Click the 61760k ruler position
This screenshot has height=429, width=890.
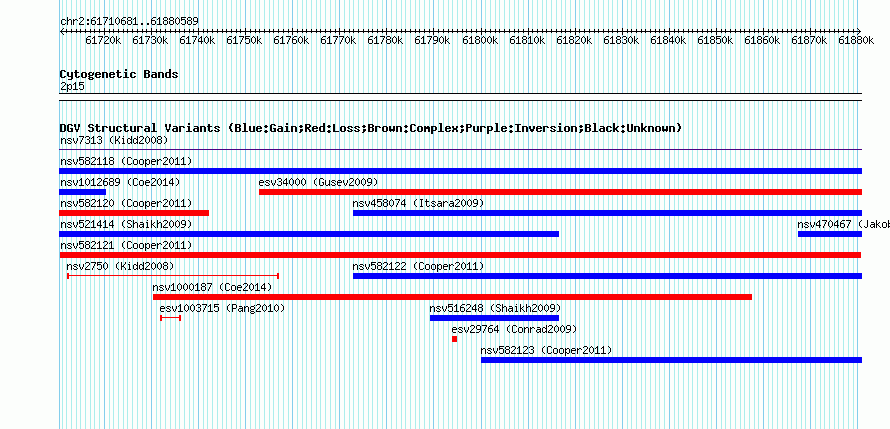point(291,40)
